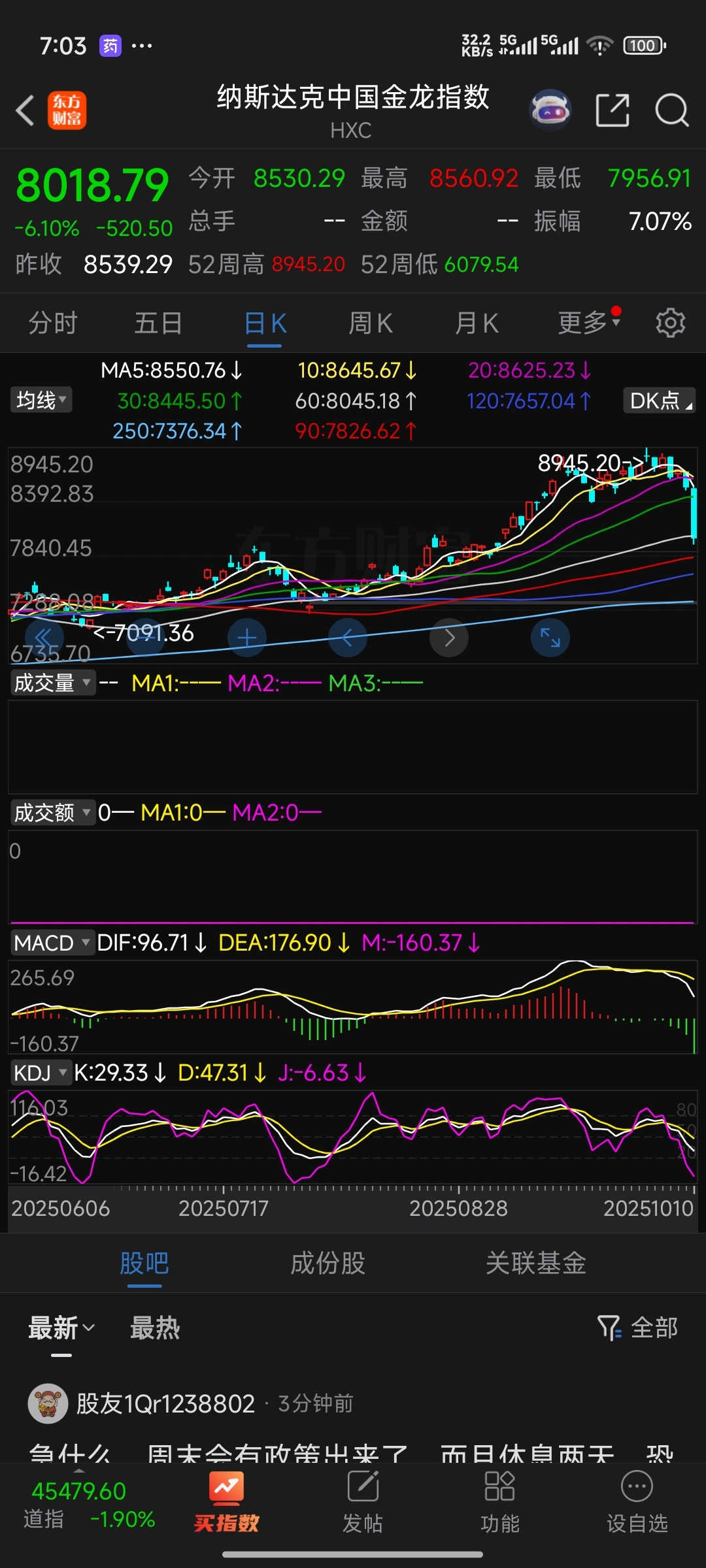Open user avatar of 股友1Qr1238802
Viewport: 706px width, 1568px height.
click(x=48, y=1403)
